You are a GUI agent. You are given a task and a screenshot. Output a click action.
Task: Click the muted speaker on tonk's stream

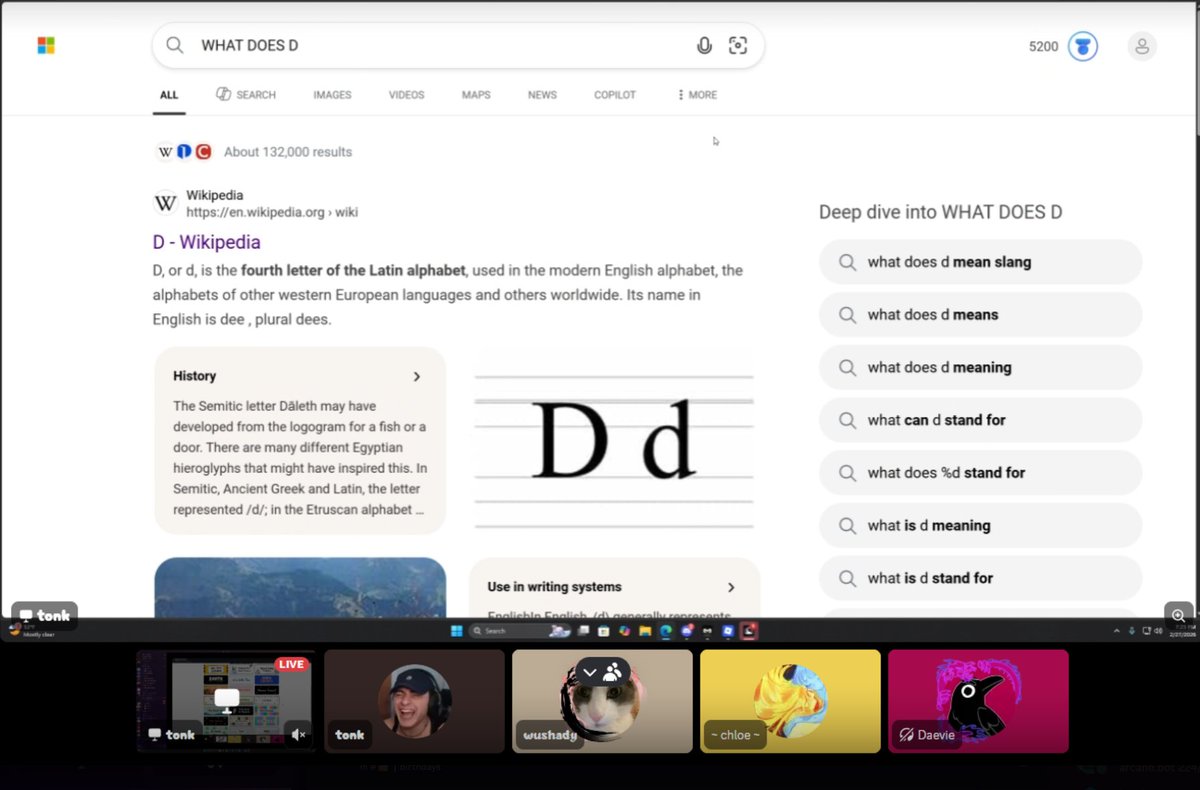[298, 735]
